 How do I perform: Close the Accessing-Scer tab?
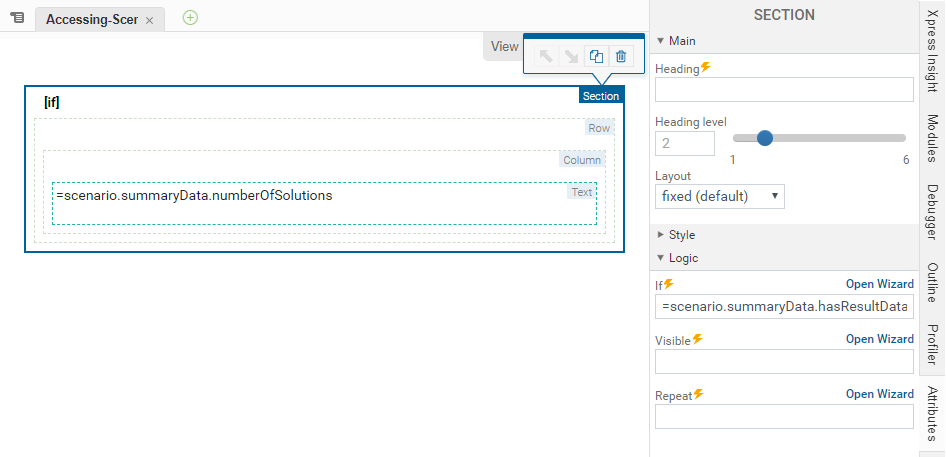(149, 20)
